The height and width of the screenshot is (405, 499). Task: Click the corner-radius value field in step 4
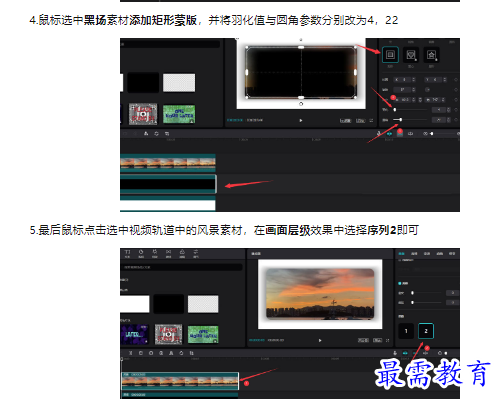tap(439, 120)
